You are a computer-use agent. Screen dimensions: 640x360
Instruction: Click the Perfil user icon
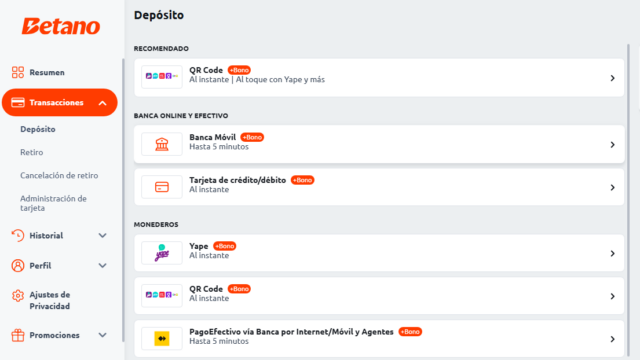[18, 266]
